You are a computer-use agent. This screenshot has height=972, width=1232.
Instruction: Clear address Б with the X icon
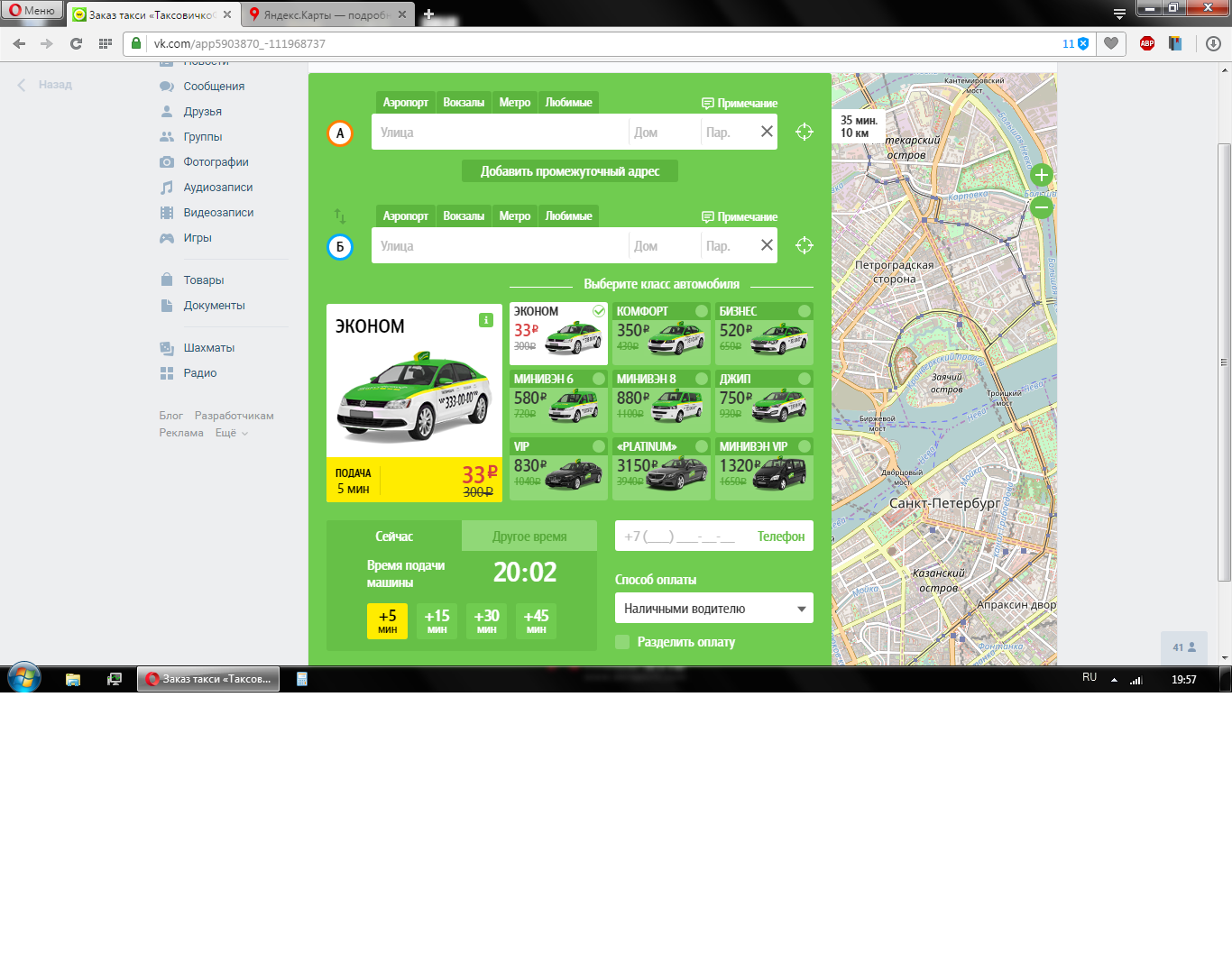click(767, 245)
